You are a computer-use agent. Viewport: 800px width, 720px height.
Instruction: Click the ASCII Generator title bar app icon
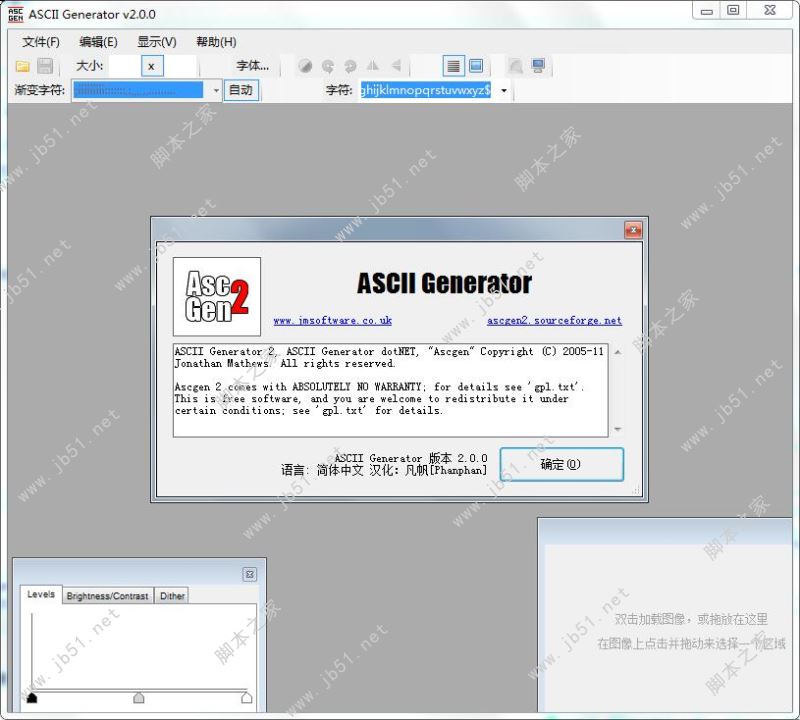[15, 14]
